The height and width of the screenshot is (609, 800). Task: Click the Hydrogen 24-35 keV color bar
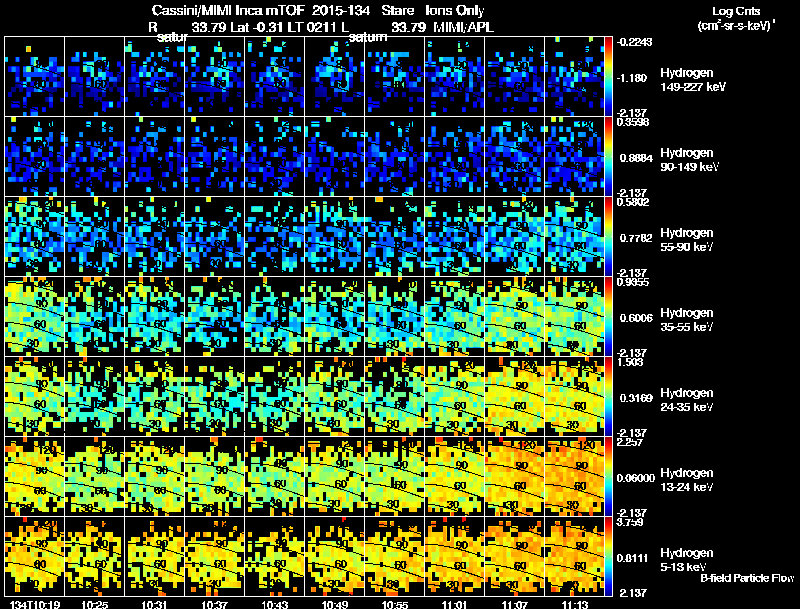click(608, 397)
